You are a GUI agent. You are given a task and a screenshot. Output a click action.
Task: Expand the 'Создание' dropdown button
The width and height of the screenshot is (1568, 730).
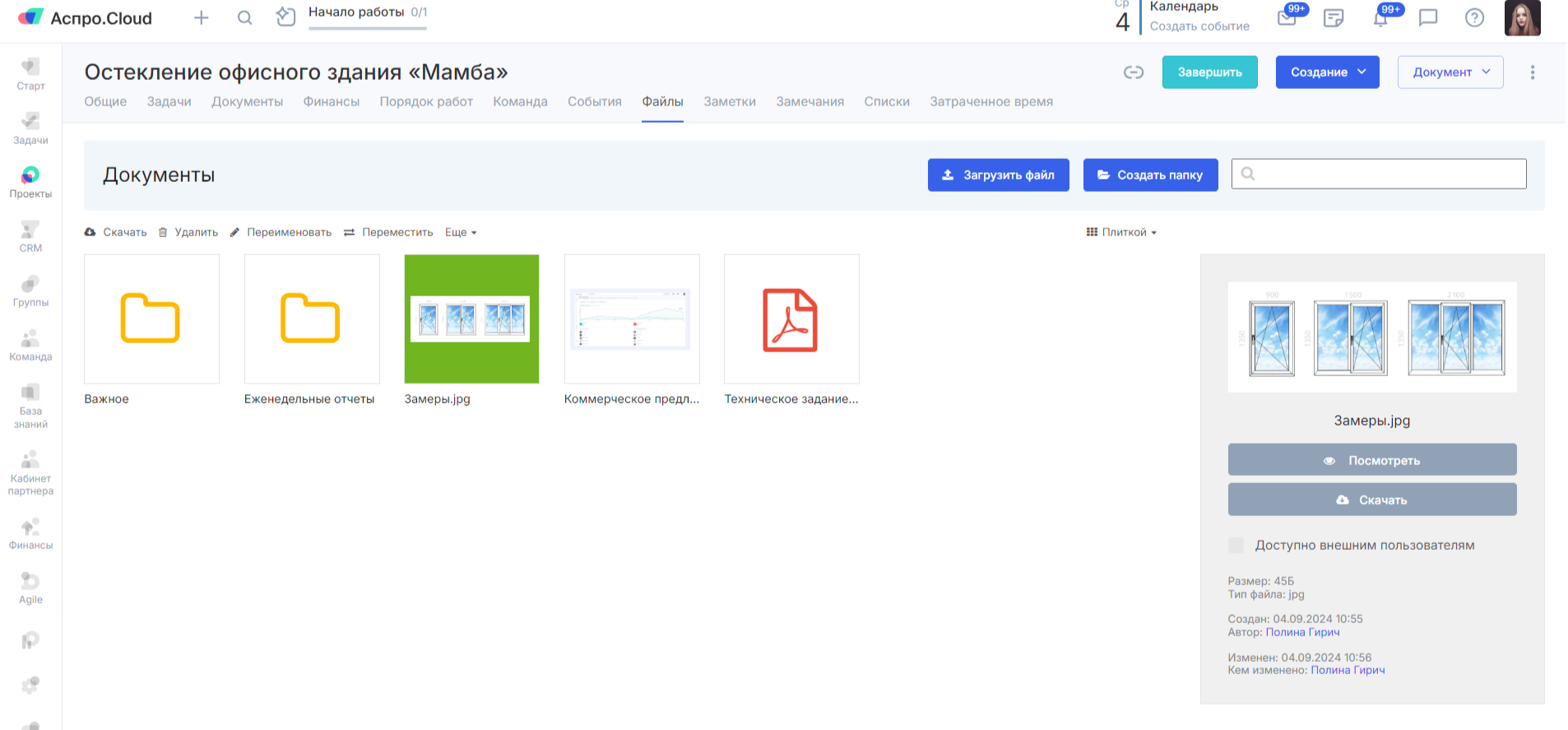coord(1327,72)
